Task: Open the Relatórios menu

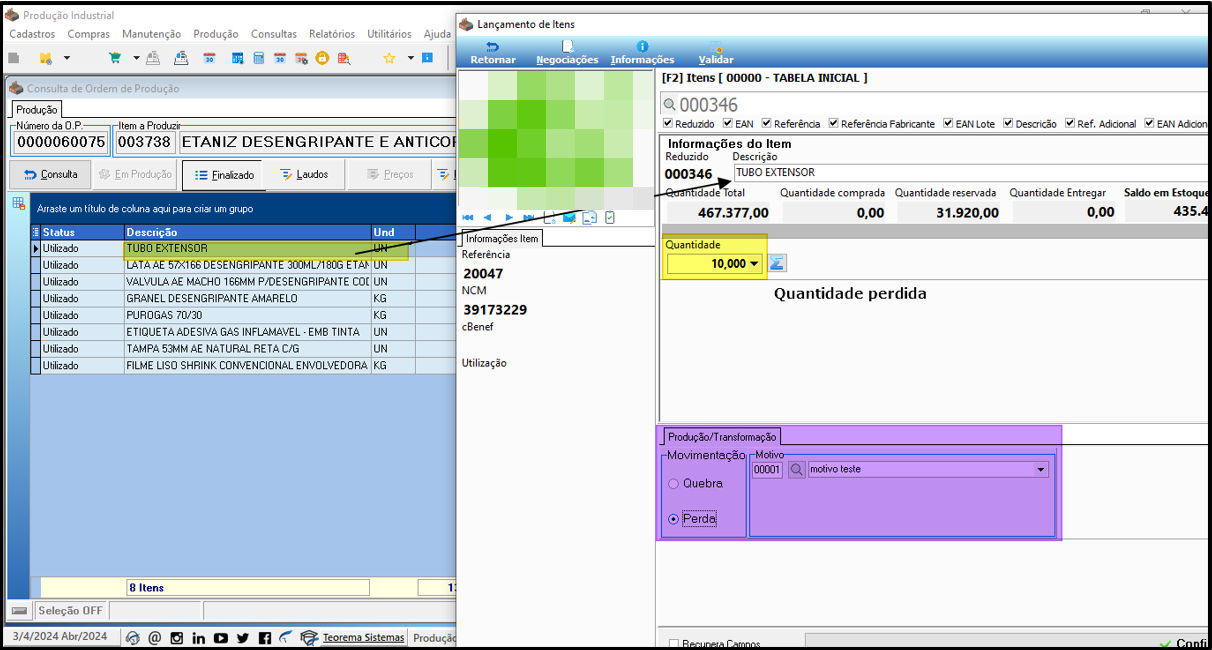Action: (x=332, y=34)
